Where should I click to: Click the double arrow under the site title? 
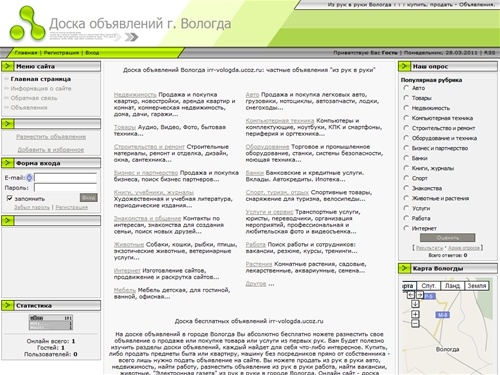tap(131, 37)
